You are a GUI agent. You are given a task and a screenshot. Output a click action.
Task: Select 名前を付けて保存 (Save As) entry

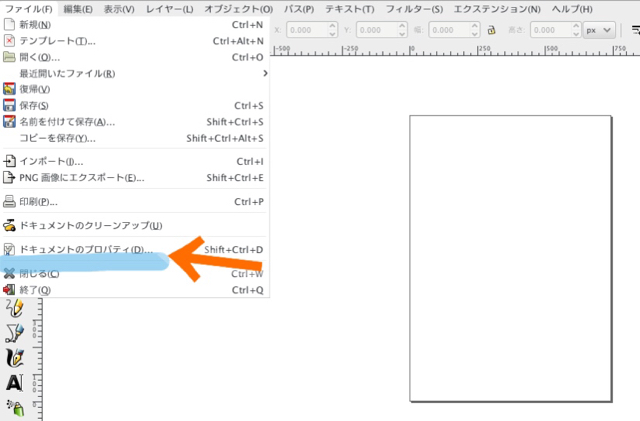(x=66, y=121)
